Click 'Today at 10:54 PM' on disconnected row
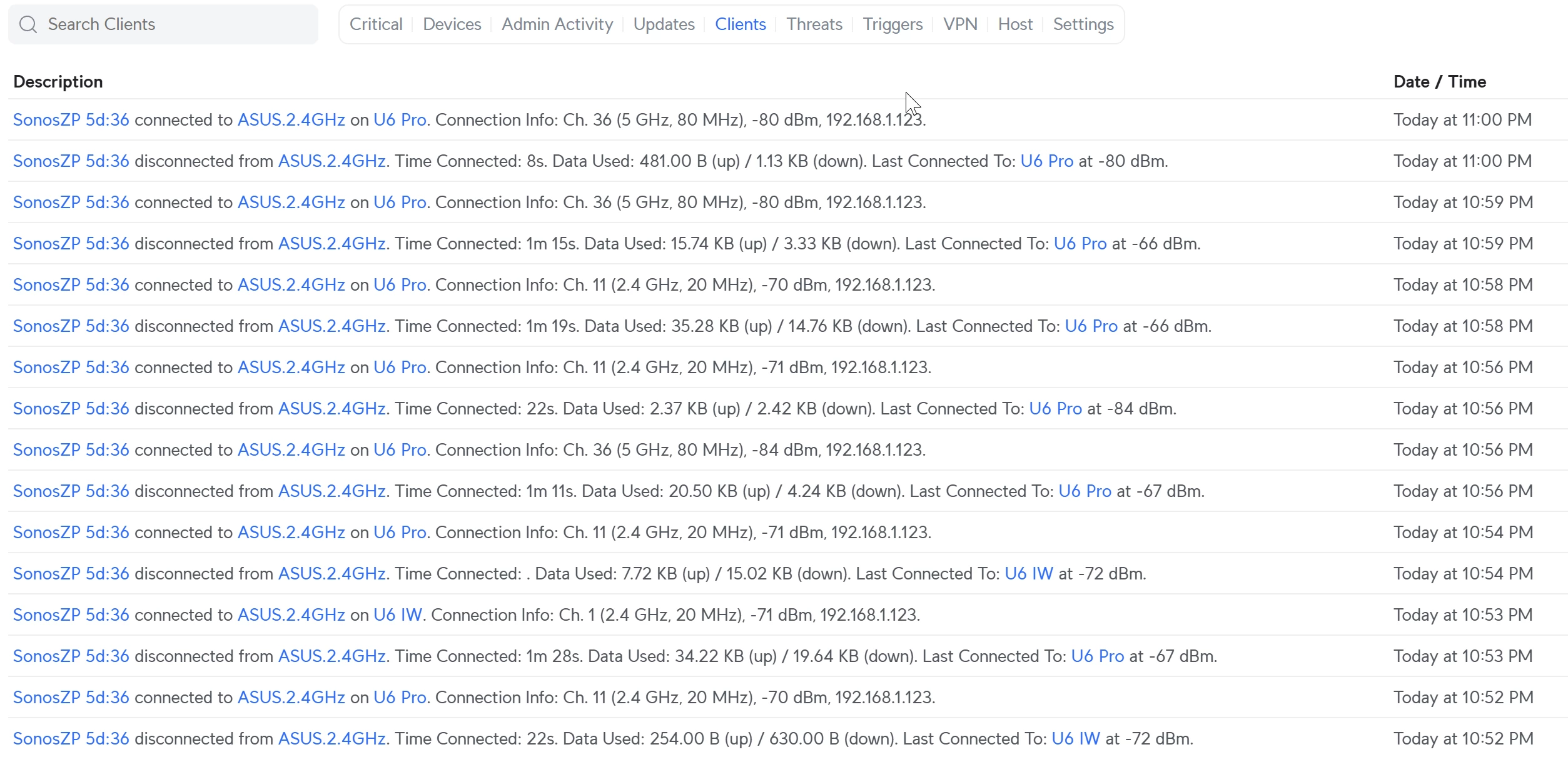 pyautogui.click(x=1464, y=573)
